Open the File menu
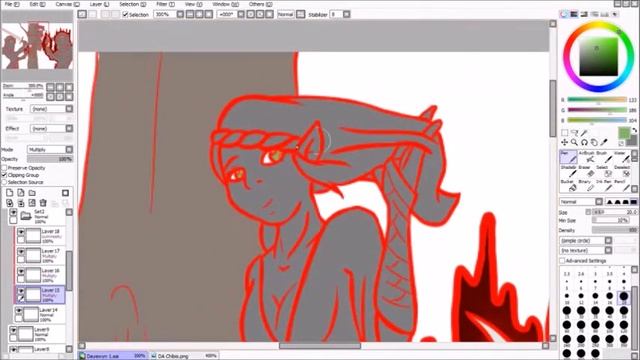The width and height of the screenshot is (640, 360). point(11,4)
